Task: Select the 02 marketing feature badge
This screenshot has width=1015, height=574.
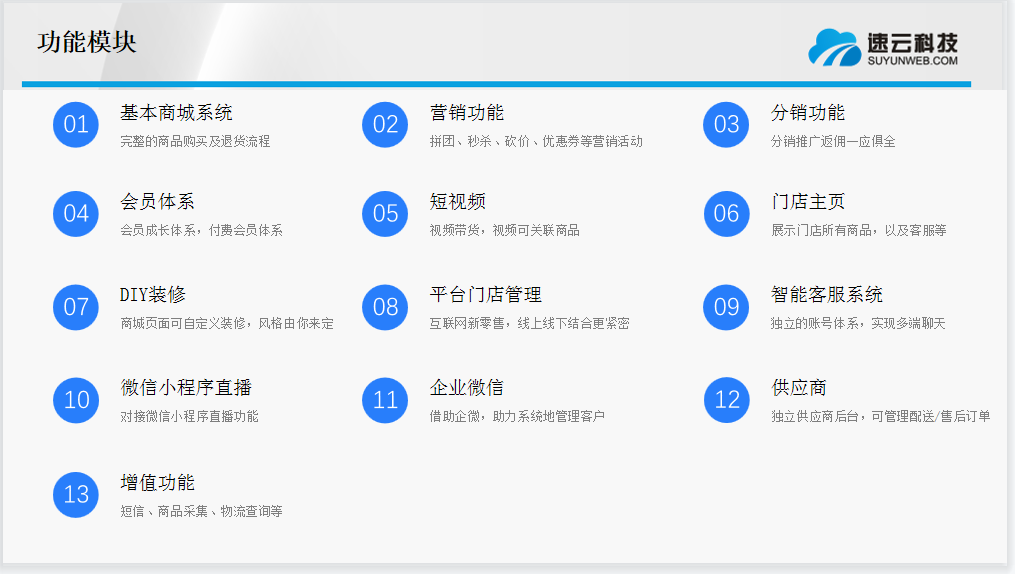Action: click(x=385, y=125)
